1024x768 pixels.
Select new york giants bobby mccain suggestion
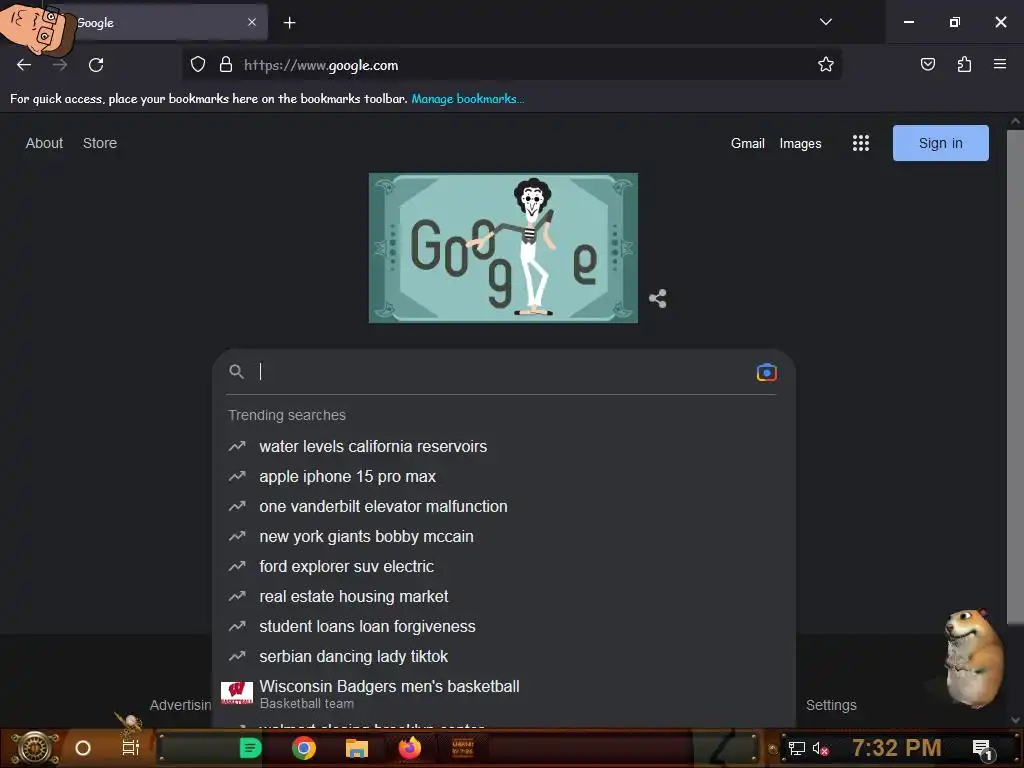coord(503,537)
